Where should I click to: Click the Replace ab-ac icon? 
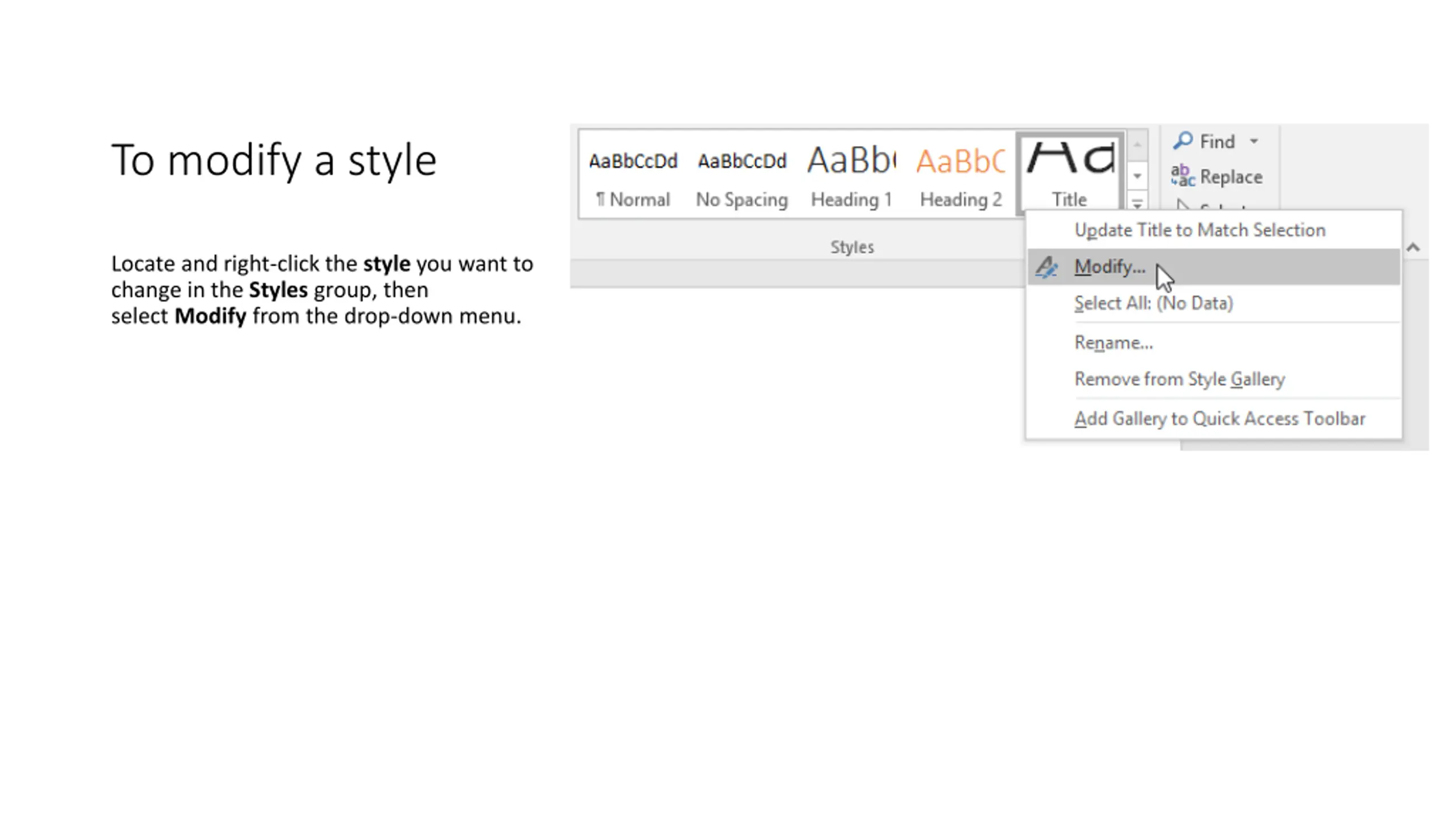pos(1182,176)
